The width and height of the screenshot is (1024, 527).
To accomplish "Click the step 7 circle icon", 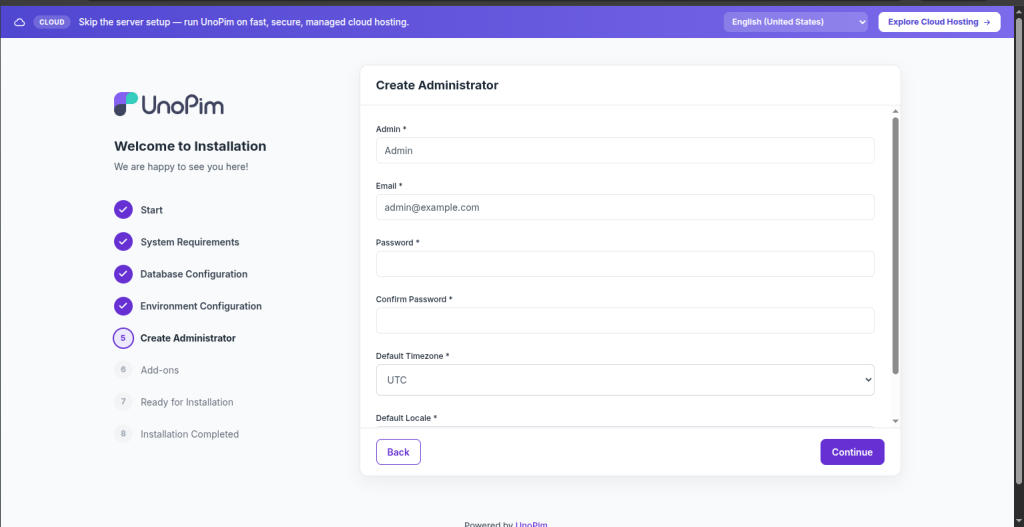I will 123,402.
